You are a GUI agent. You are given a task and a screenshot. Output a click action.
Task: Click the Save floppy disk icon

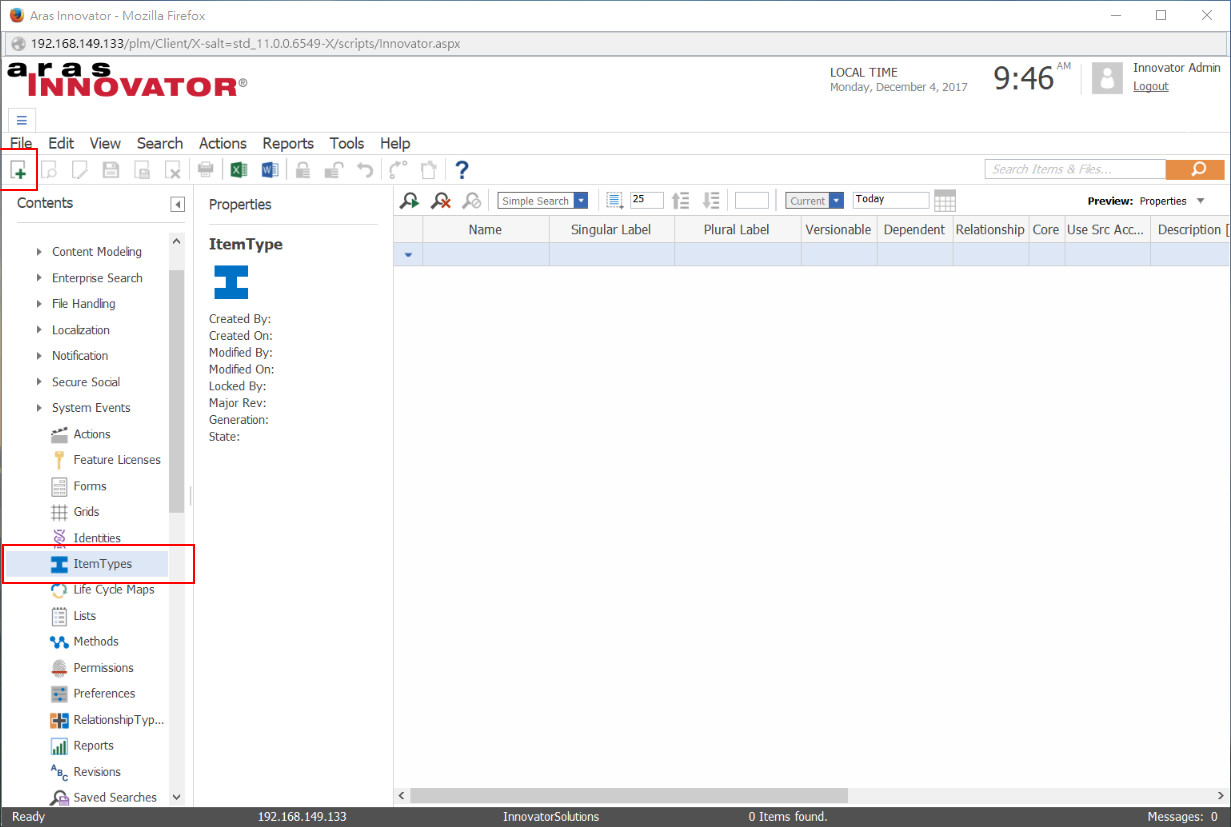click(x=111, y=170)
